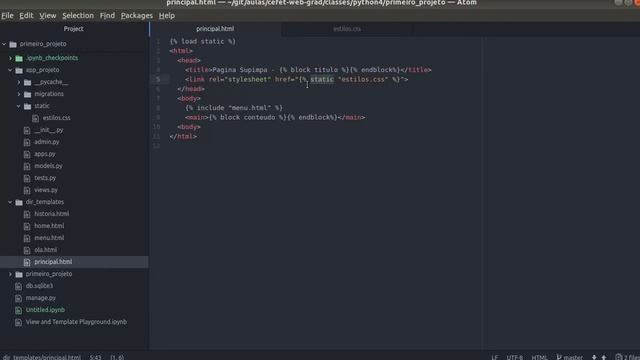Open apps.py in the tree

pyautogui.click(x=45, y=154)
